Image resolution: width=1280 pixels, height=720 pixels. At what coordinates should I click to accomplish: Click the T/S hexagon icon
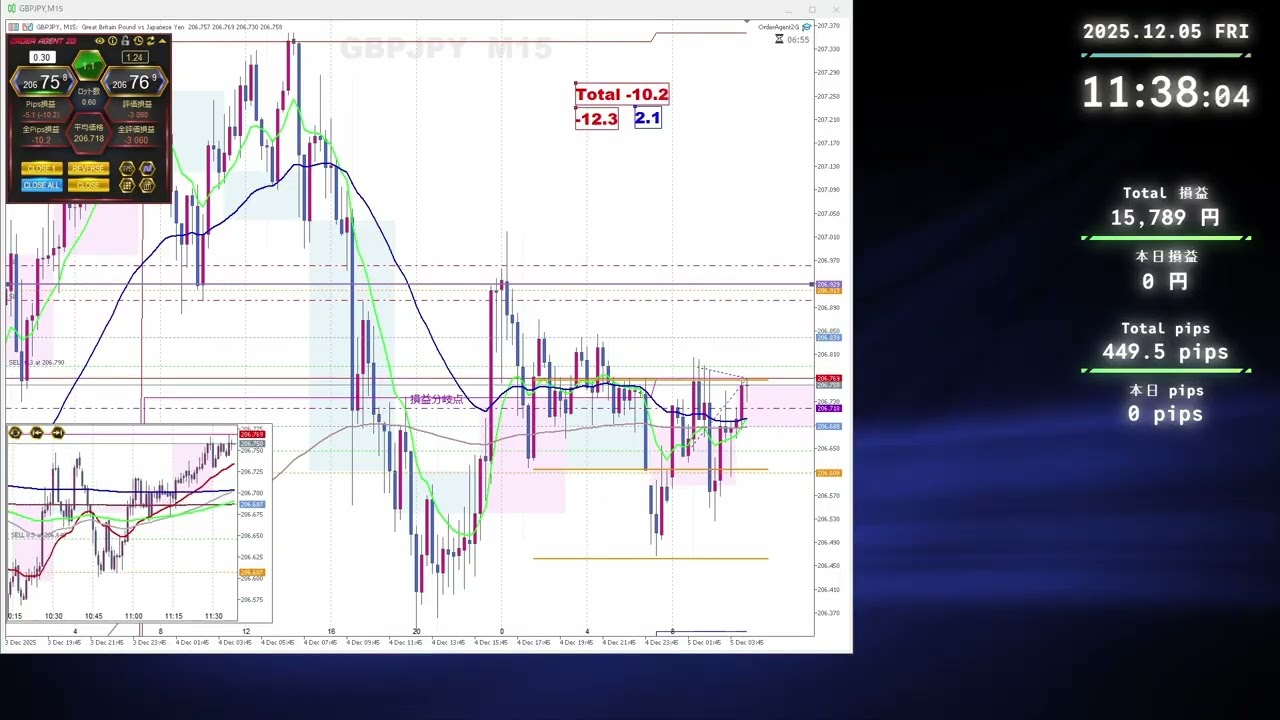pyautogui.click(x=127, y=169)
